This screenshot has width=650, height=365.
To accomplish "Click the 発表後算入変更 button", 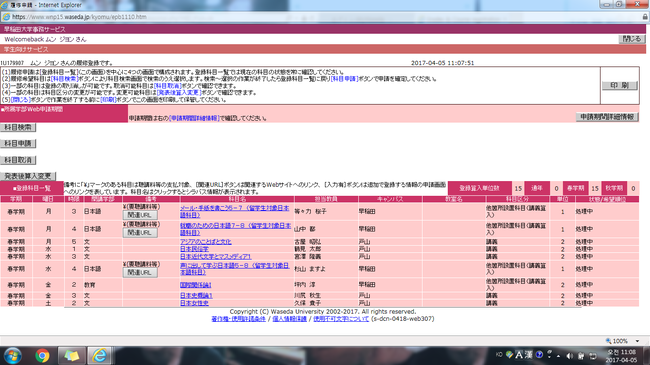I will coord(28,176).
